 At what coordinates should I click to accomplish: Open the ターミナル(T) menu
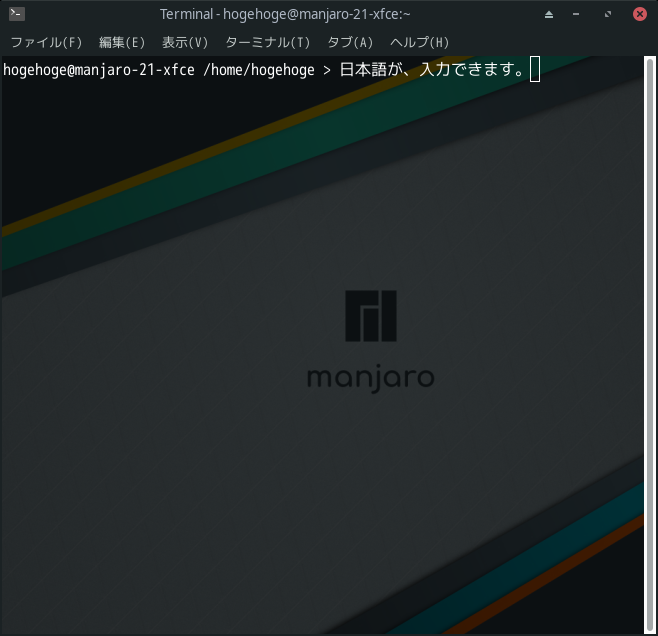tap(267, 42)
